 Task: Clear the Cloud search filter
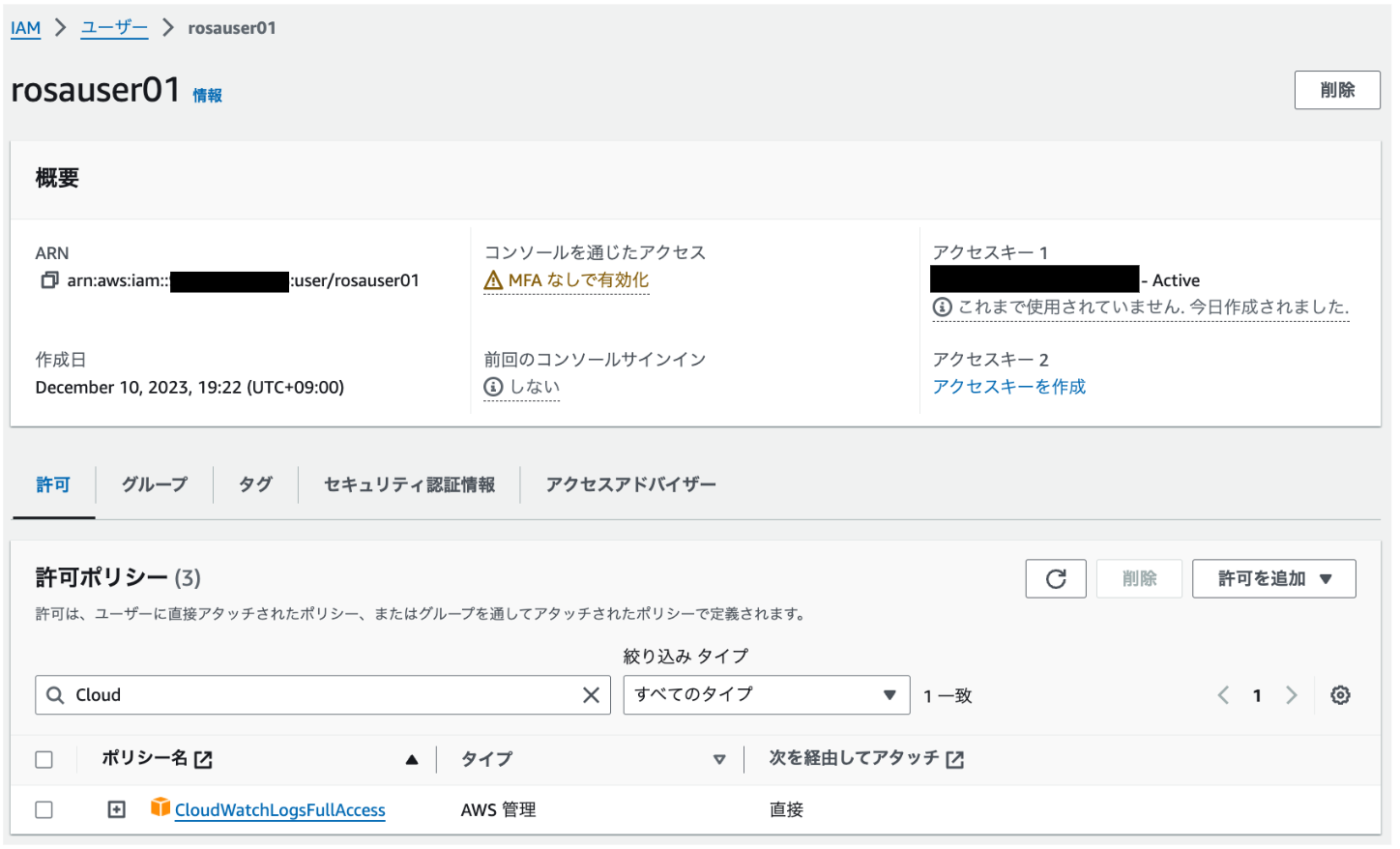tap(591, 695)
